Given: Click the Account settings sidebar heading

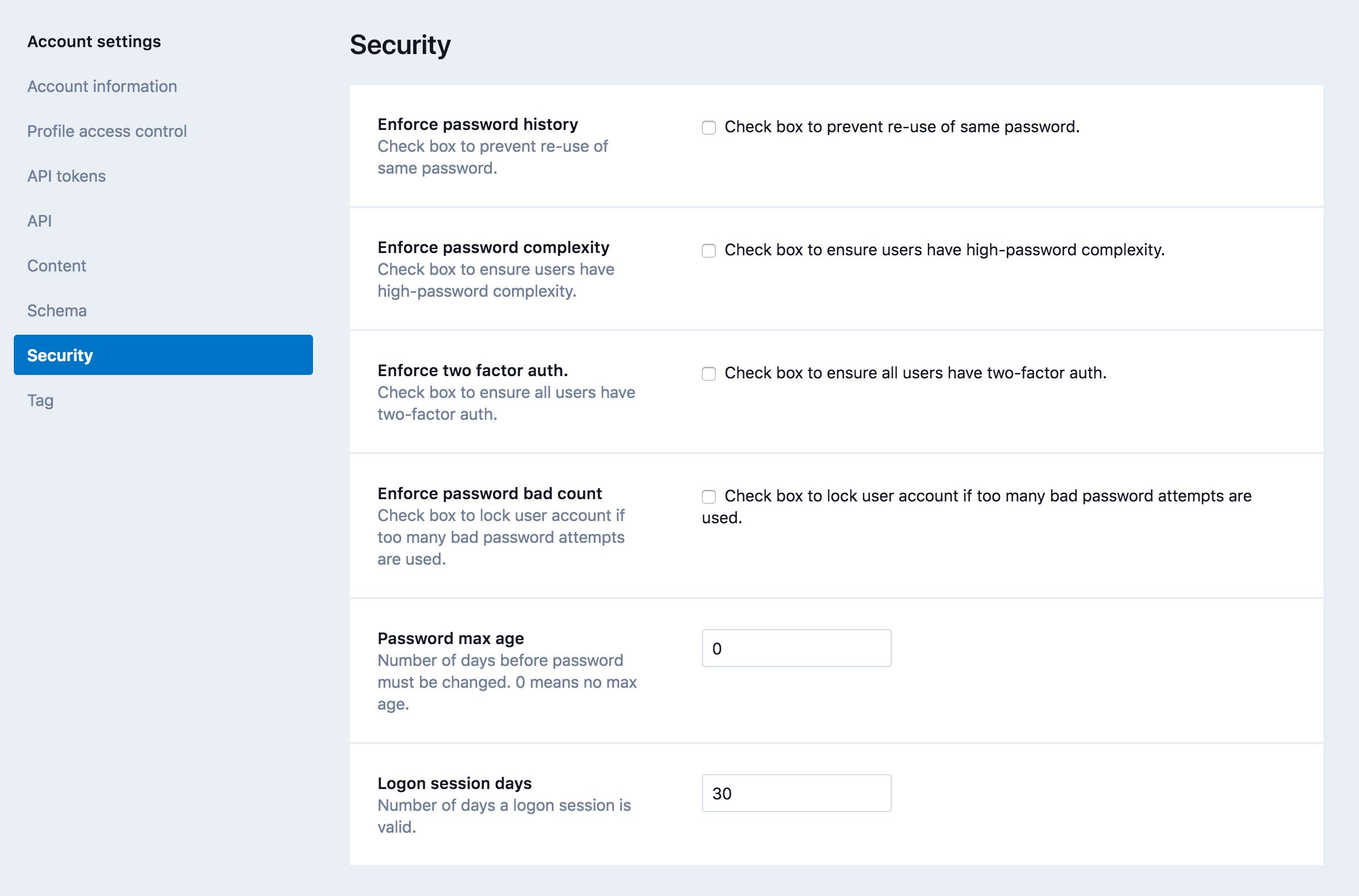Looking at the screenshot, I should pyautogui.click(x=94, y=41).
